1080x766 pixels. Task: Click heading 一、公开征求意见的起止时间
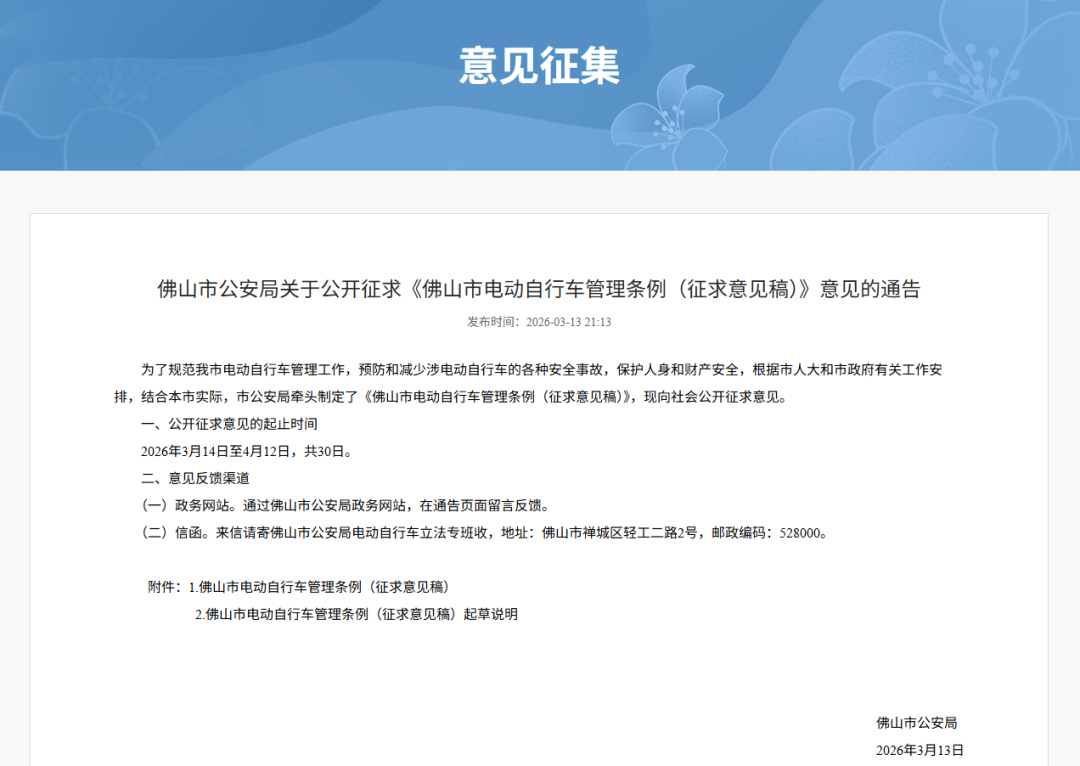[229, 424]
